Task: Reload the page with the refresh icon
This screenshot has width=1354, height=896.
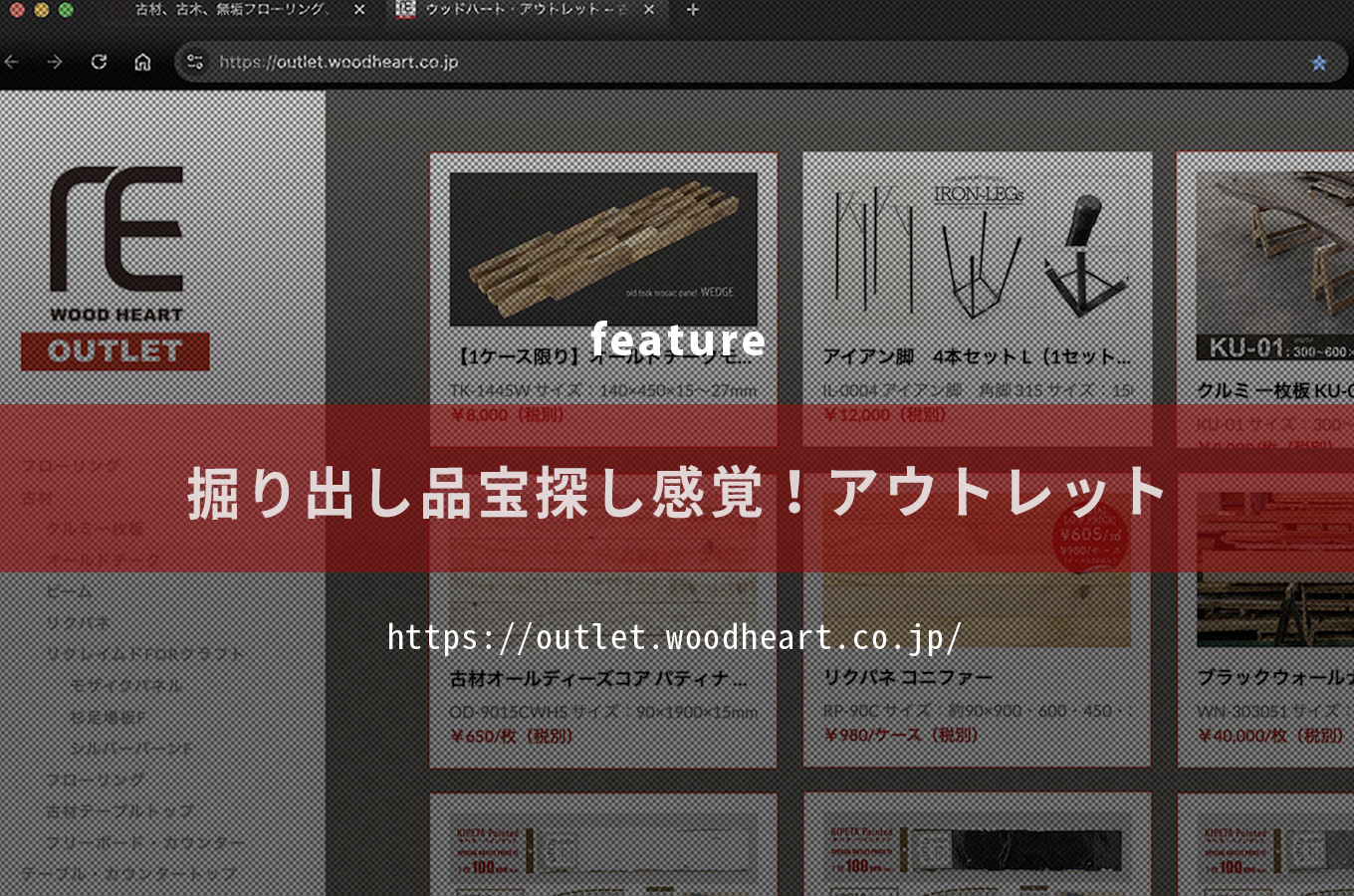Action: (x=99, y=62)
